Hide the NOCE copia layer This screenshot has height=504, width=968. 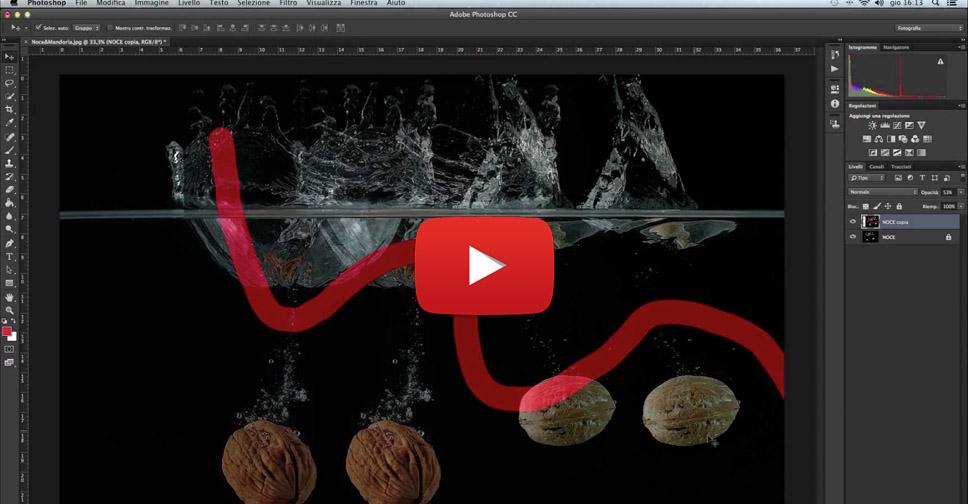(853, 222)
